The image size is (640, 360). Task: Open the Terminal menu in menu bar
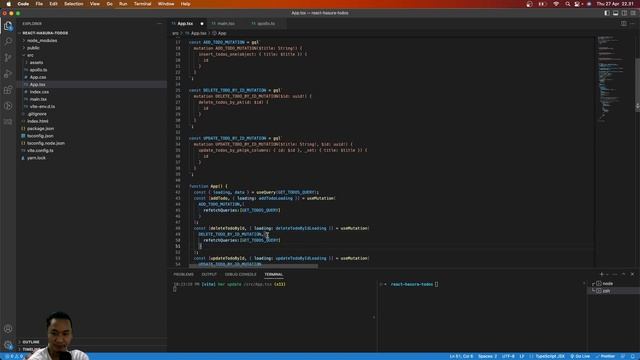142,4
